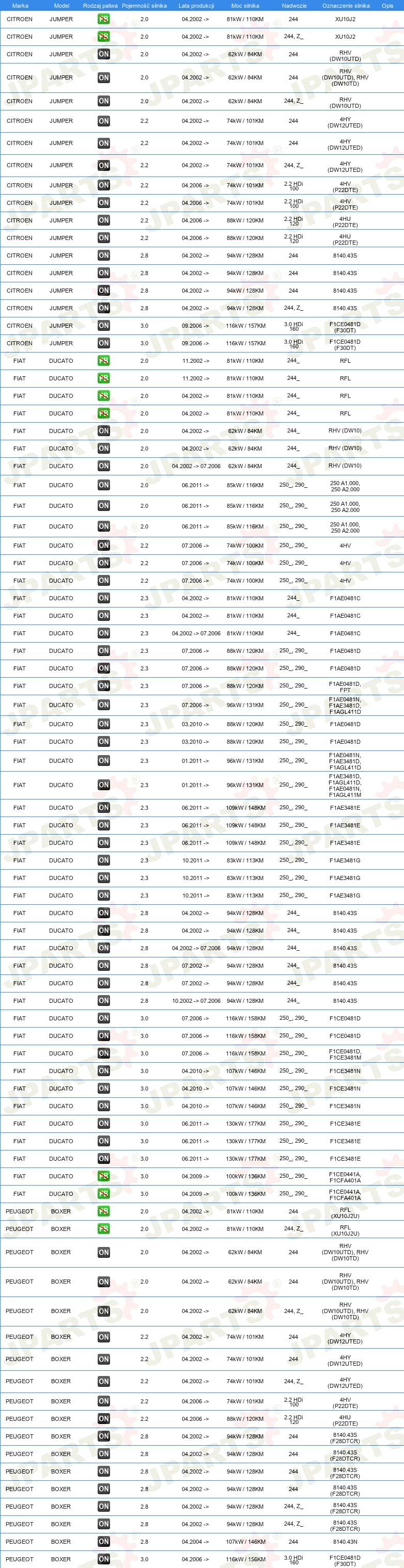This screenshot has height=1568, width=404.
Task: Click the Oznaczenie silnika column header
Action: pos(346,6)
